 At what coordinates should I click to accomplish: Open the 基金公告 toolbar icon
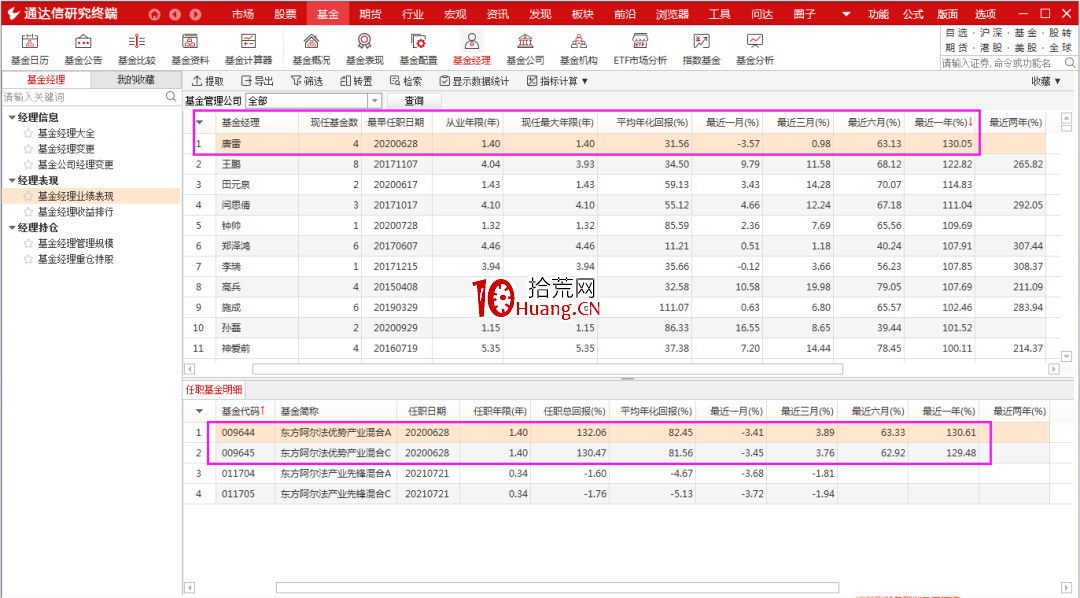(83, 49)
